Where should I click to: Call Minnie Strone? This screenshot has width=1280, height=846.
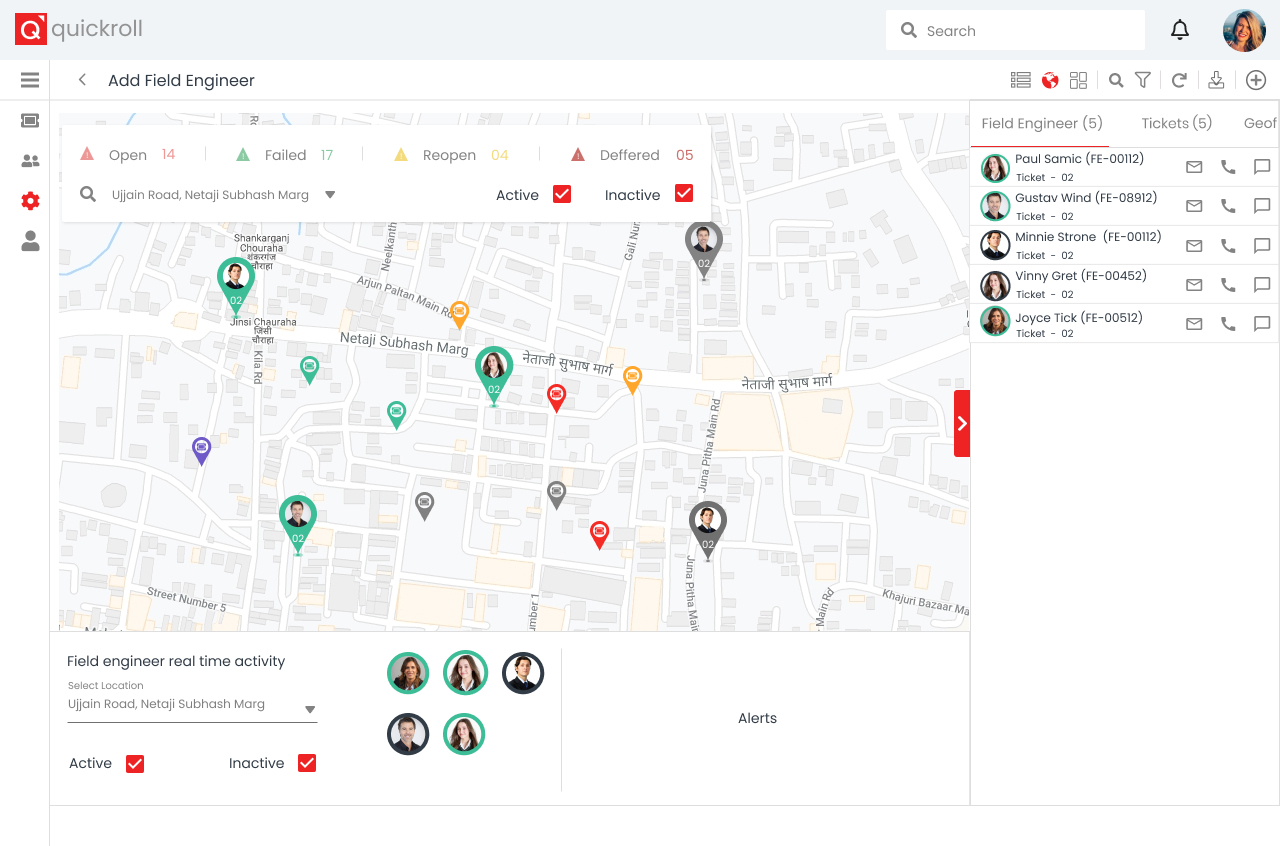click(1228, 245)
